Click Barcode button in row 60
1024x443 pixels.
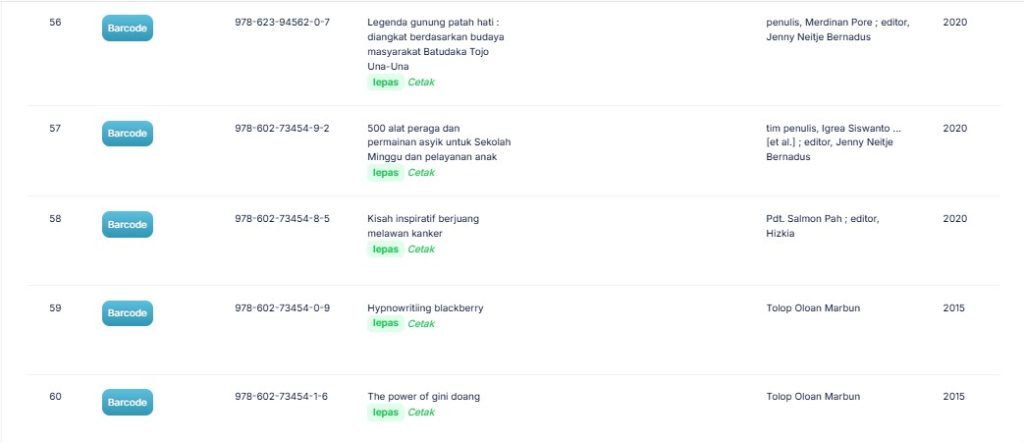(x=127, y=402)
